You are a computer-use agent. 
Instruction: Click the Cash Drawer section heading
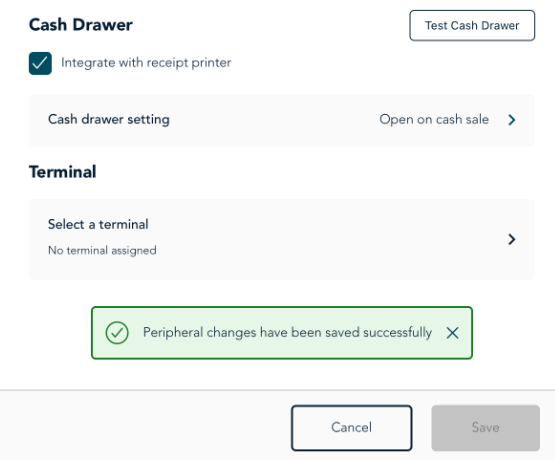point(81,25)
